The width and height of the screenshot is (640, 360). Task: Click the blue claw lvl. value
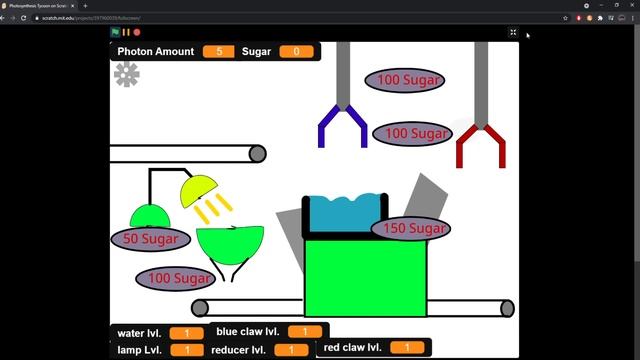[x=305, y=332]
